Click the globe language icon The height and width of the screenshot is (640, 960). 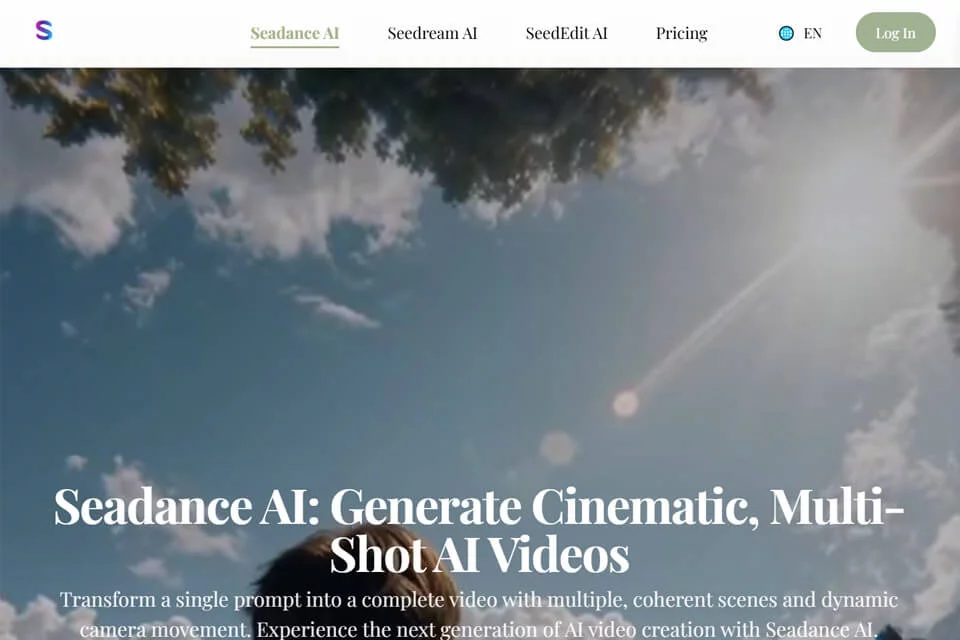pyautogui.click(x=786, y=33)
